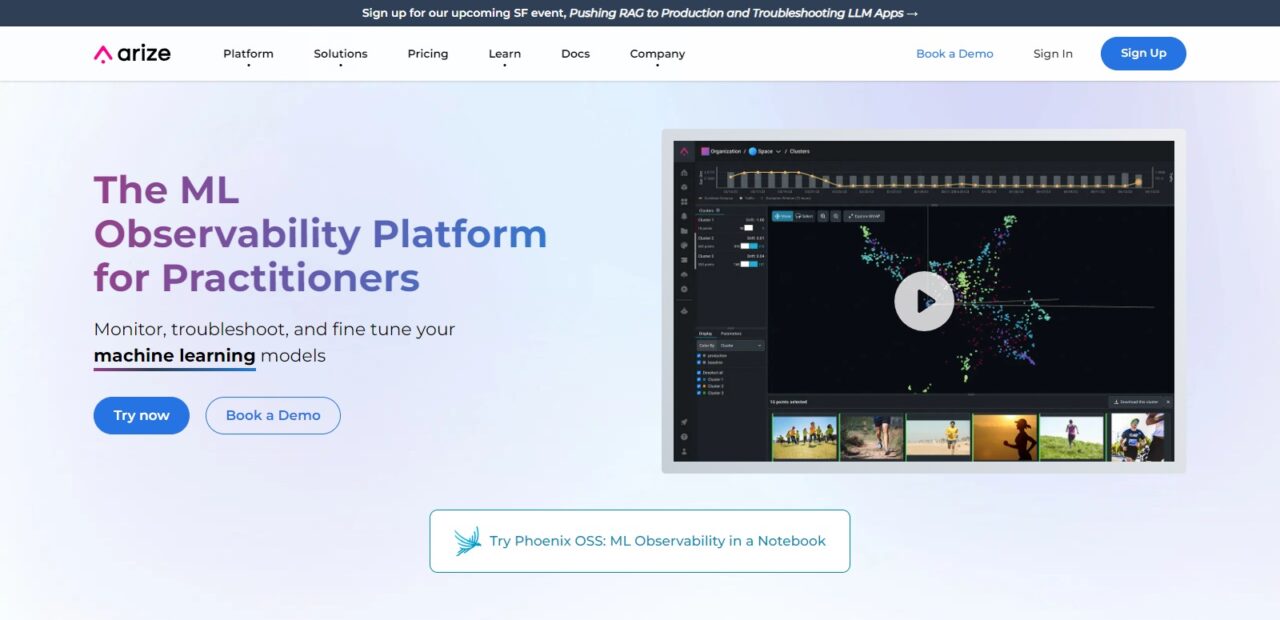Click the Phoenix bird icon
This screenshot has width=1280, height=620.
pos(468,541)
